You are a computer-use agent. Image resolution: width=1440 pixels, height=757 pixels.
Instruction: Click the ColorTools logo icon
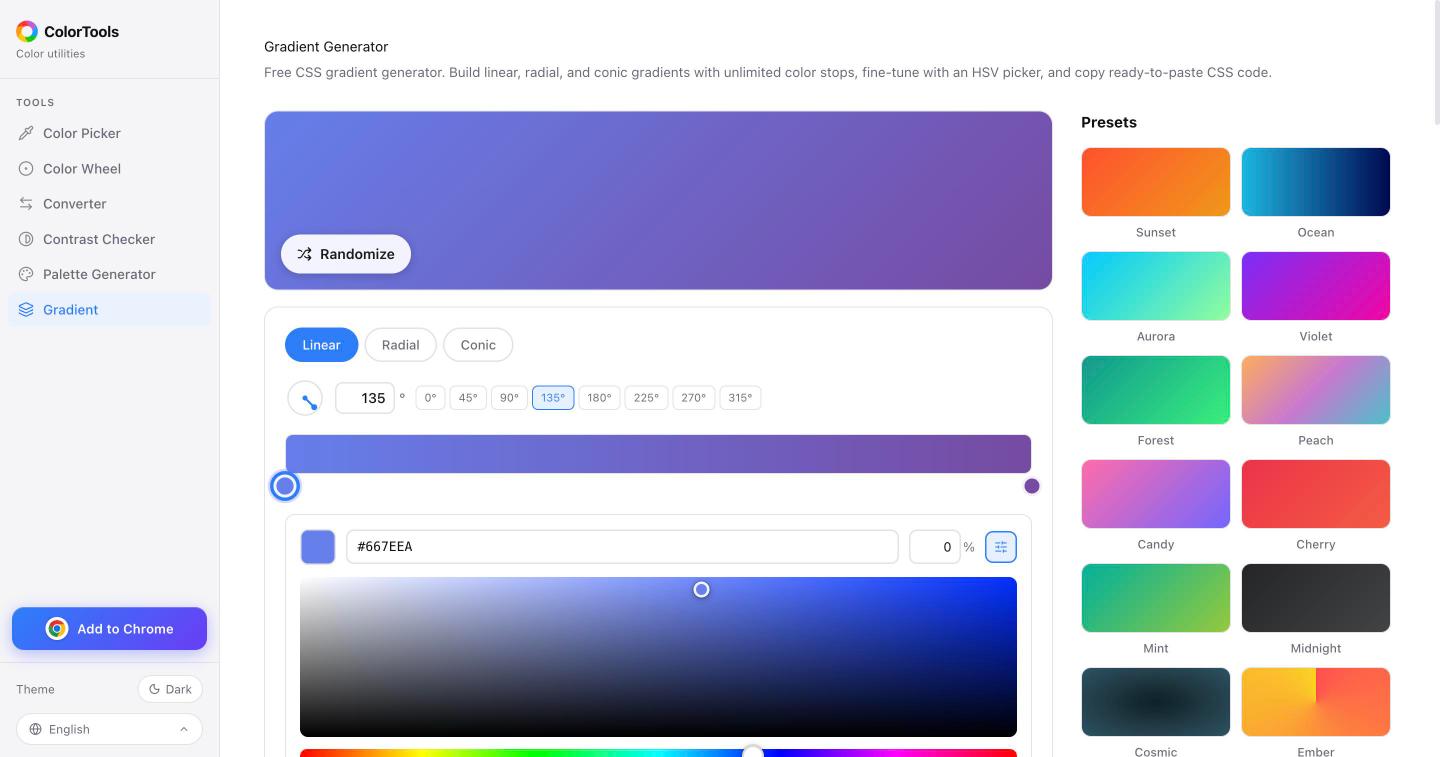click(x=27, y=31)
